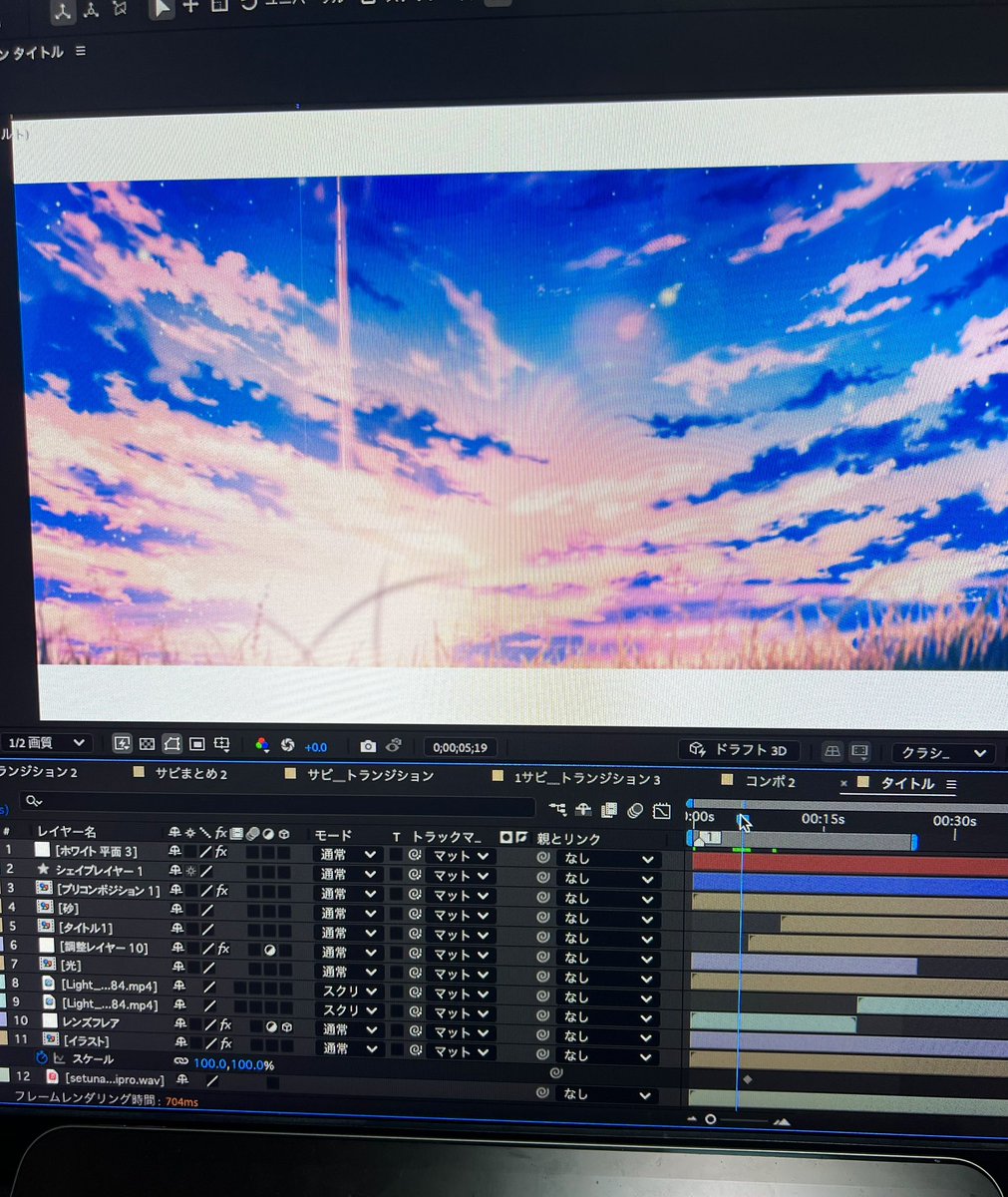This screenshot has height=1197, width=1008.
Task: Open the タイトル composition panel menu
Action: [x=81, y=51]
